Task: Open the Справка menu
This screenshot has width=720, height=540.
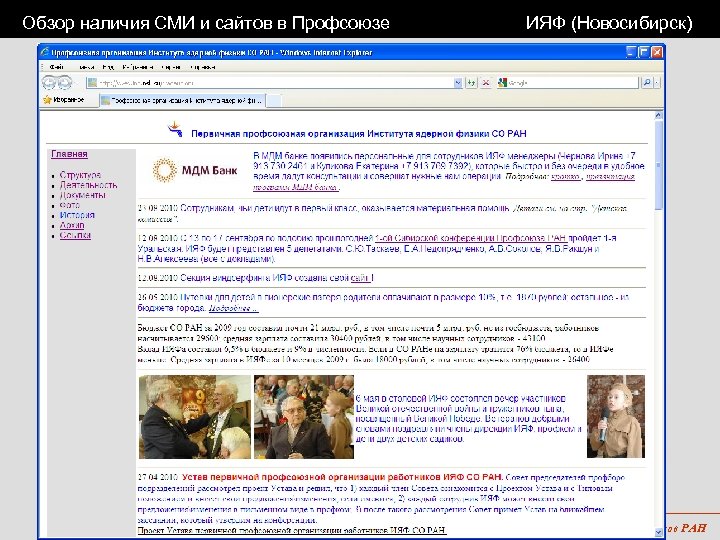Action: [x=202, y=67]
